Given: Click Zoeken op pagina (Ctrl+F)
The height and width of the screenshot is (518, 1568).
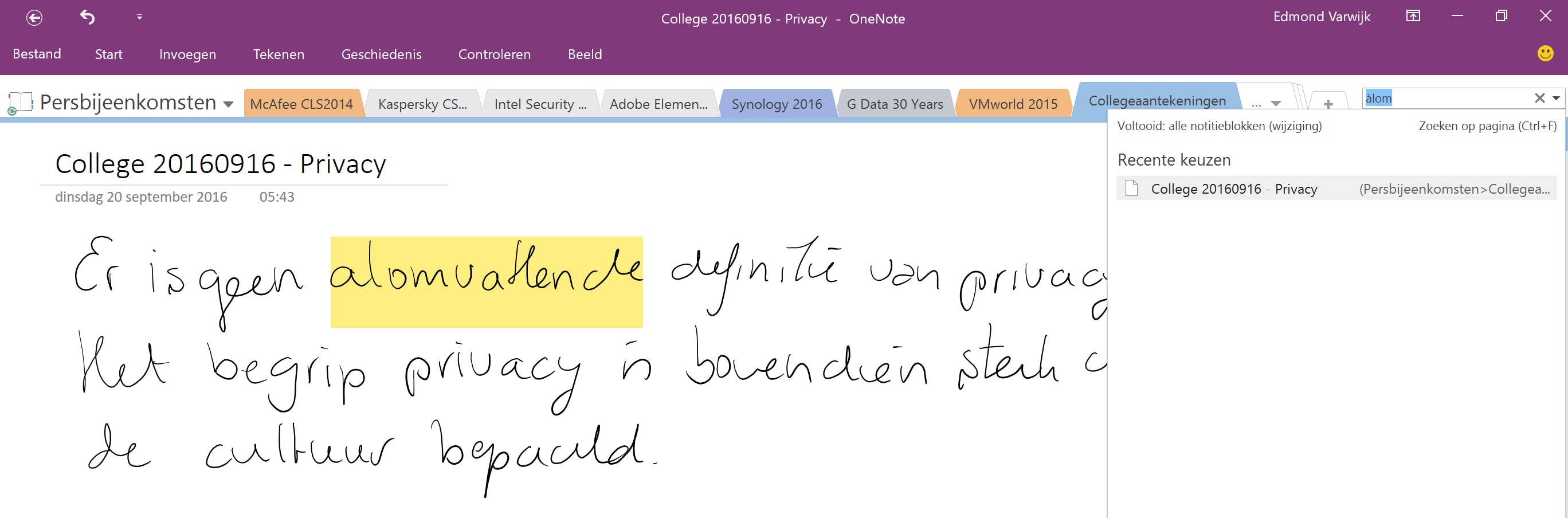Looking at the screenshot, I should click(x=1489, y=125).
